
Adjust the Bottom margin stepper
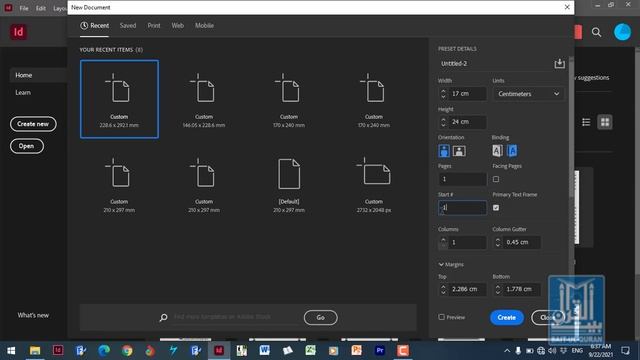(498, 289)
